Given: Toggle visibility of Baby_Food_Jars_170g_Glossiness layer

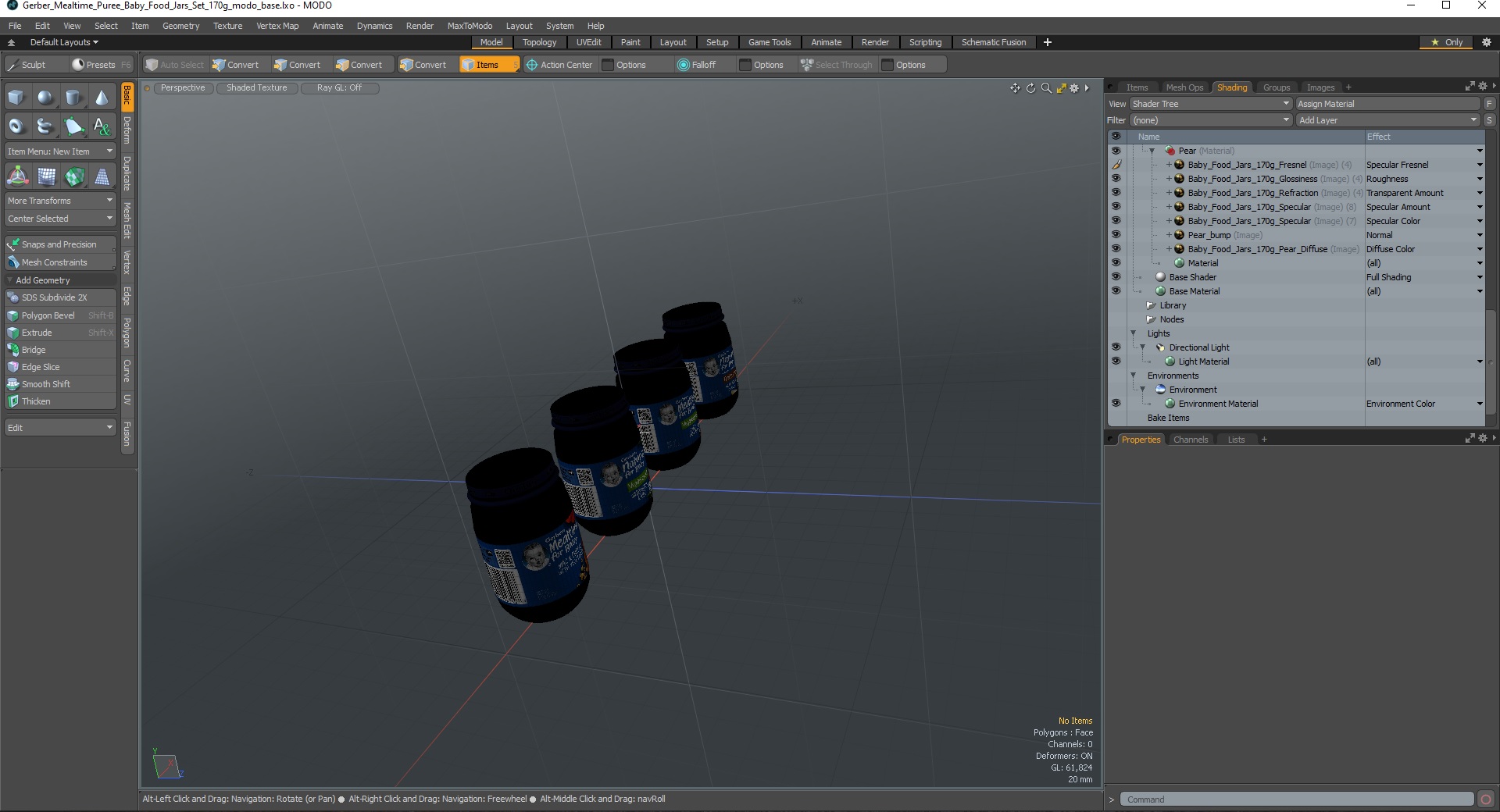Looking at the screenshot, I should [x=1116, y=179].
